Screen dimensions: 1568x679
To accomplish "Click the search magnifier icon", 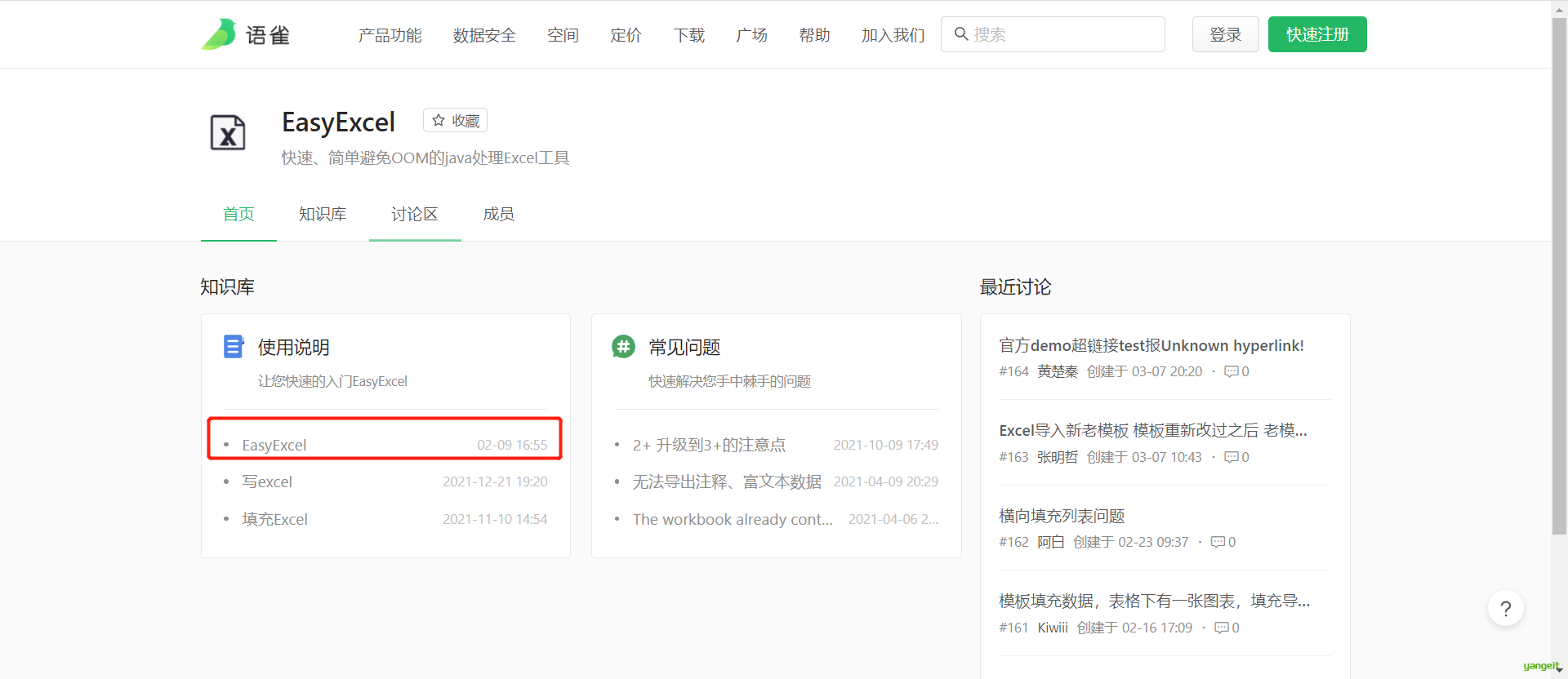I will point(961,34).
